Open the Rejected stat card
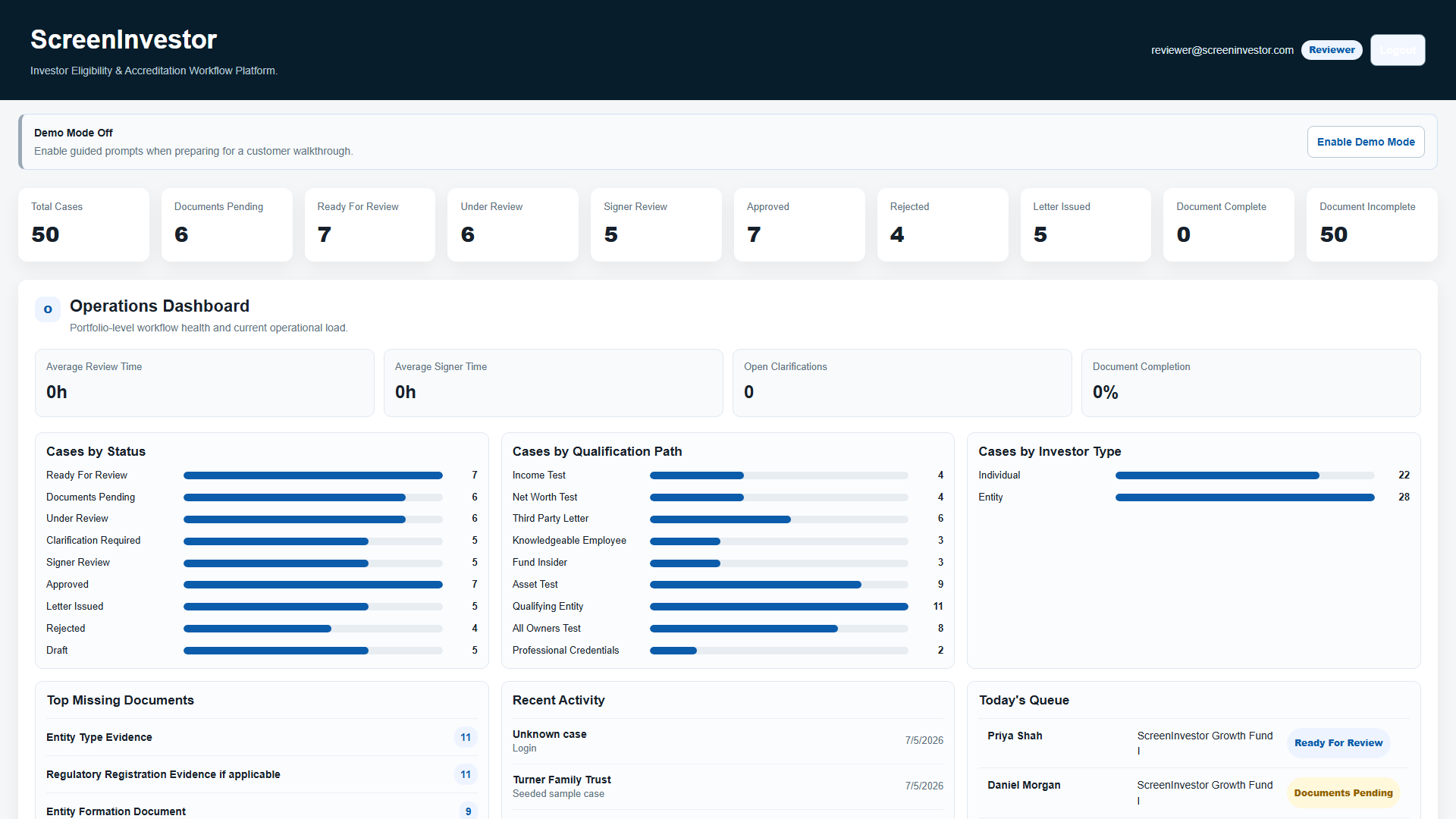This screenshot has width=1456, height=819. pos(943,224)
